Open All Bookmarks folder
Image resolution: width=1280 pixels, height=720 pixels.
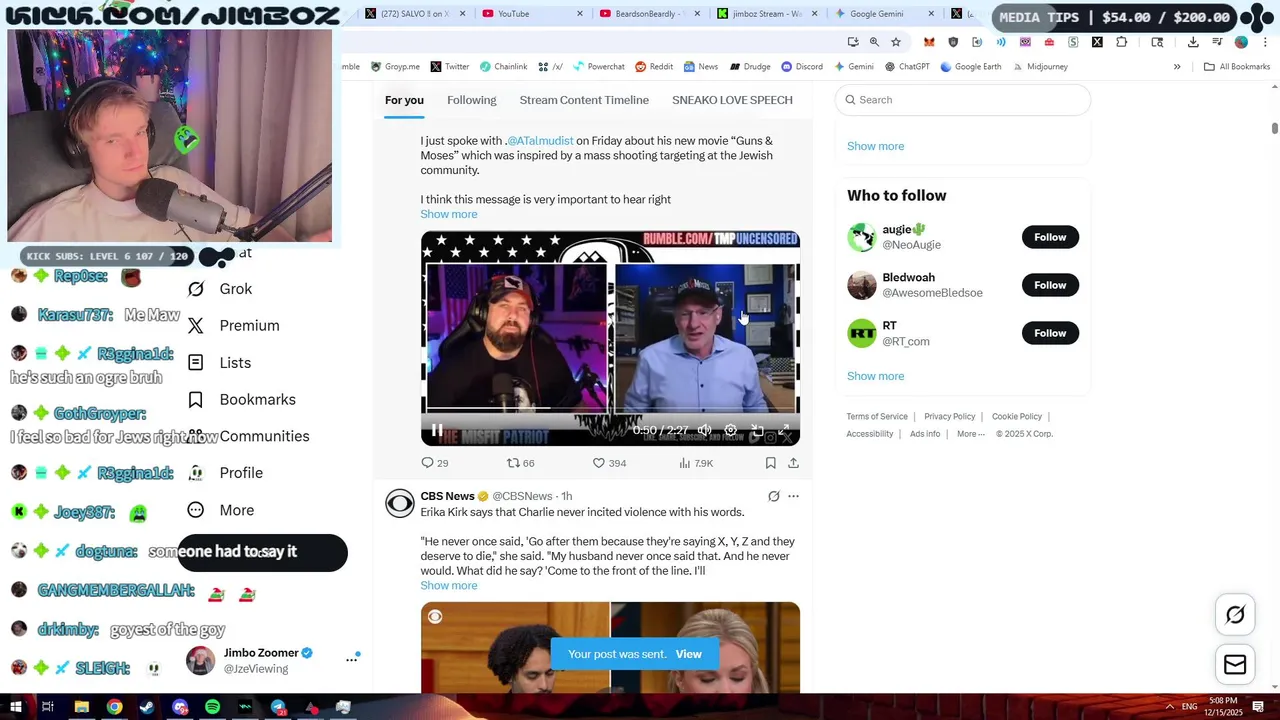pyautogui.click(x=1237, y=67)
